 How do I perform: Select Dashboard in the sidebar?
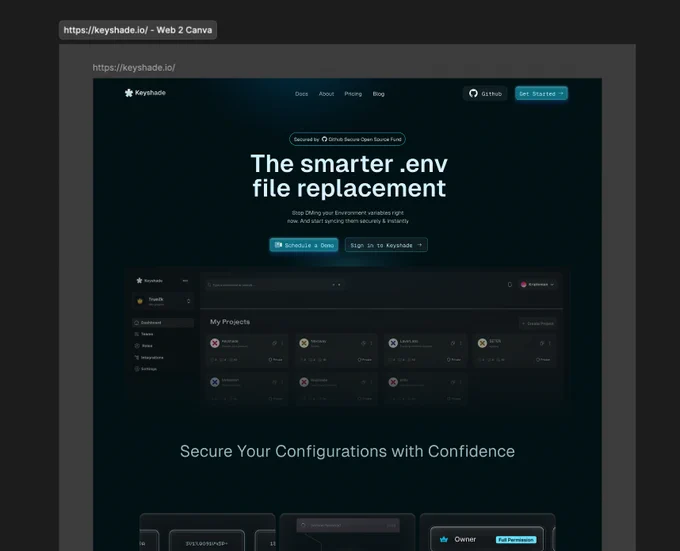point(163,323)
